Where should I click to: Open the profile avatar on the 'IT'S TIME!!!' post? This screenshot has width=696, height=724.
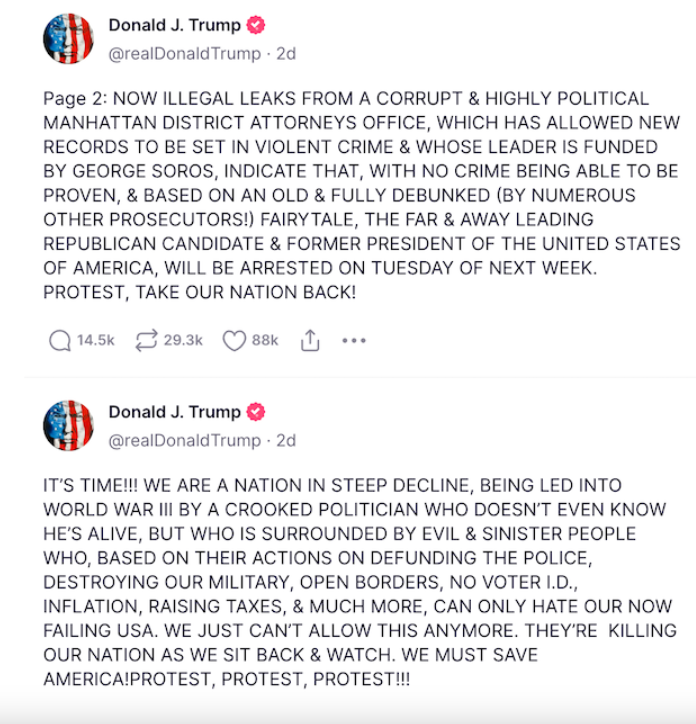68,426
